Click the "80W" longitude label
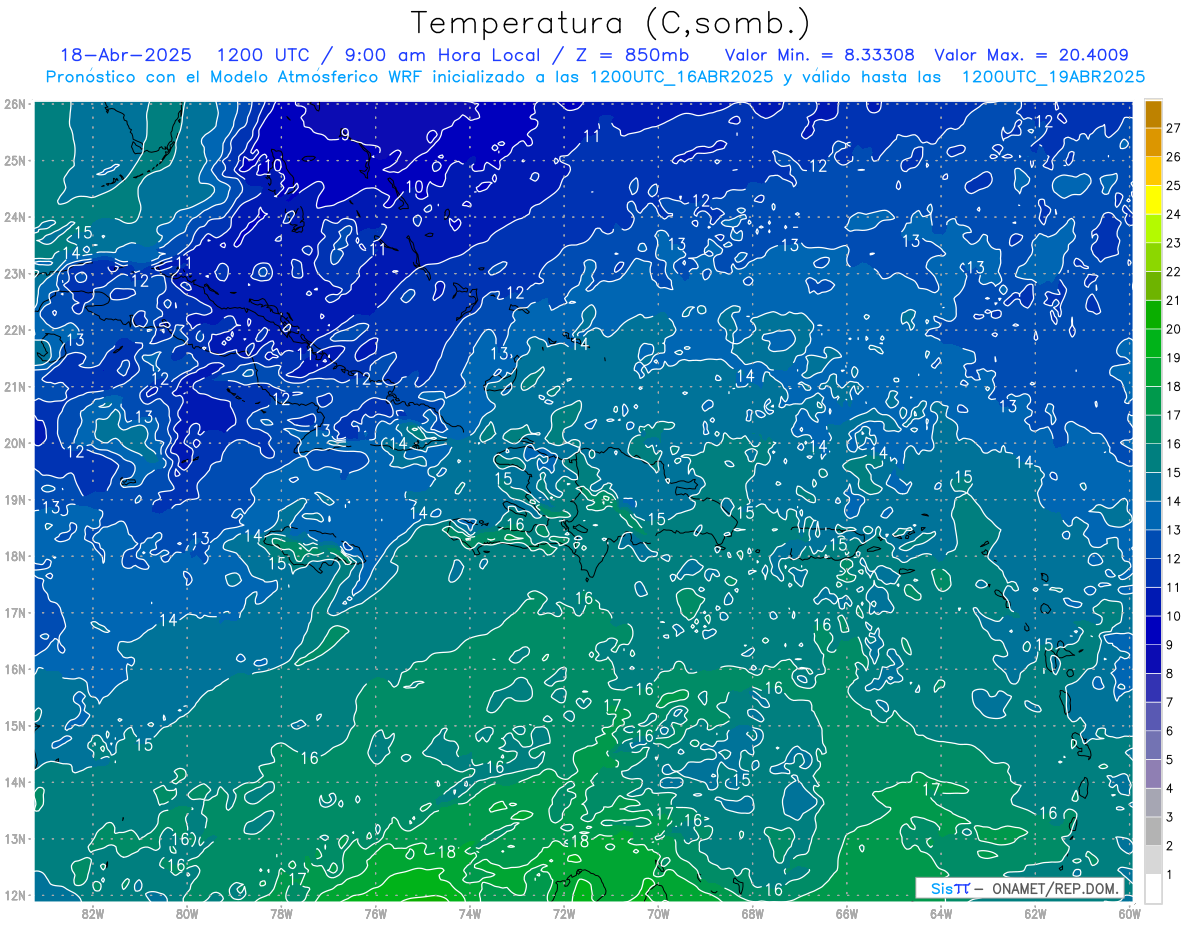Screen dimensions: 1200x927 (187, 913)
